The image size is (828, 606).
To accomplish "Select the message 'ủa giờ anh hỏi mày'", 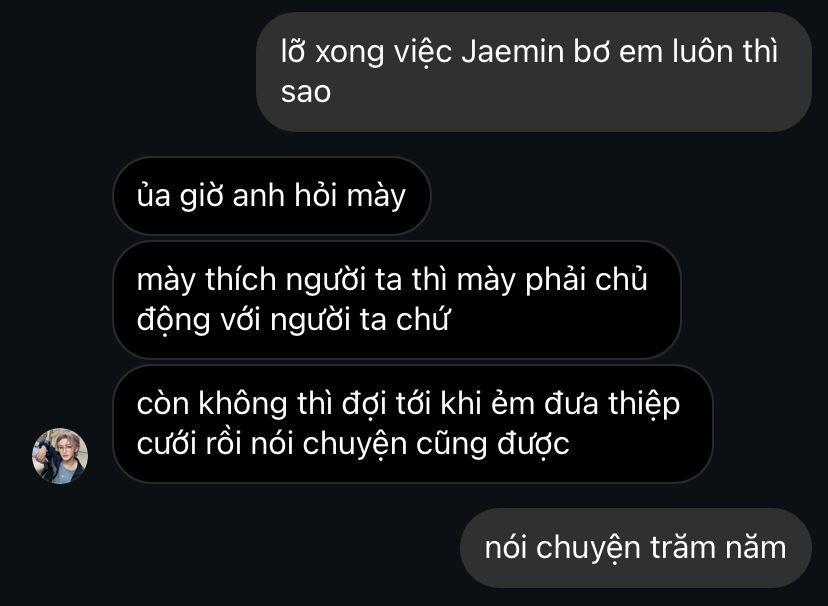I will [x=272, y=196].
